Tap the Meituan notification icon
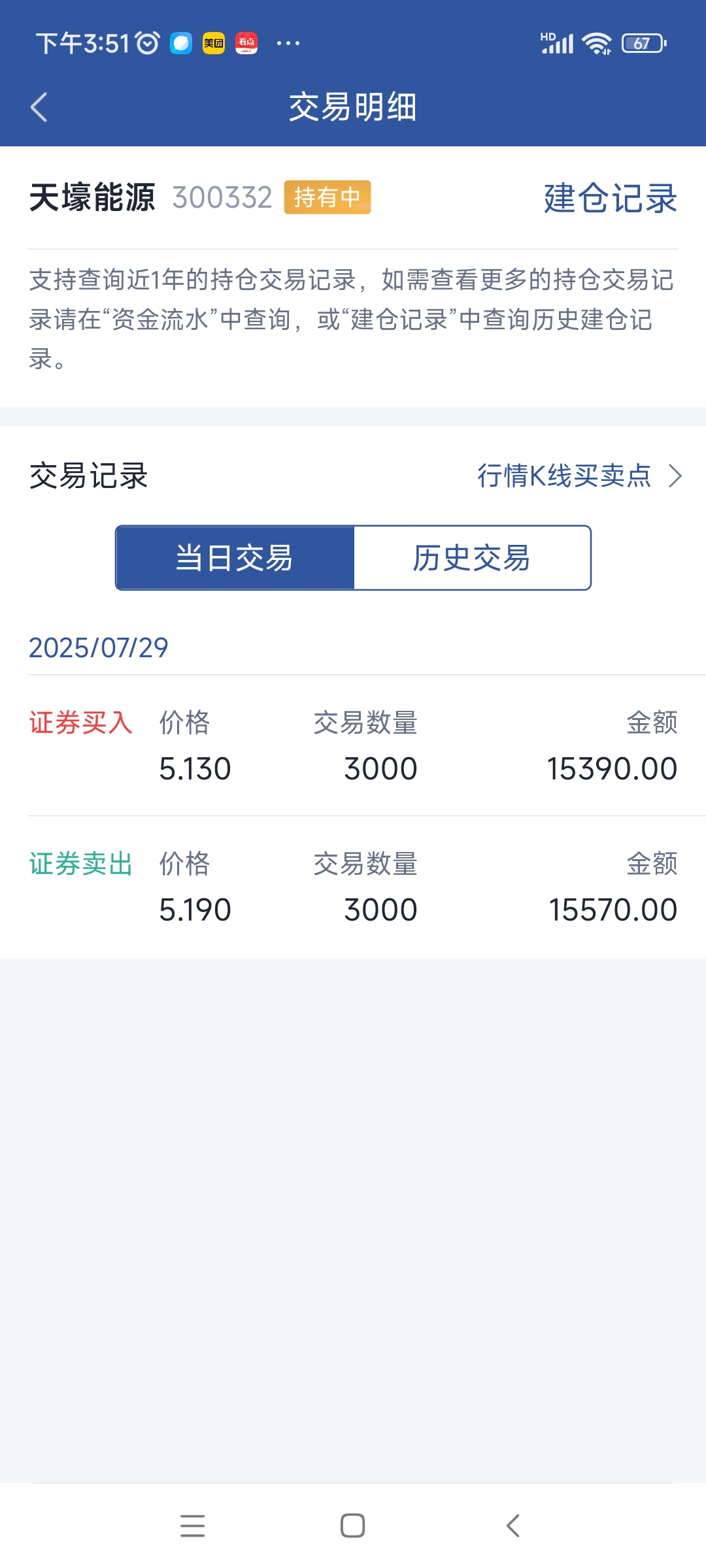 click(x=213, y=43)
